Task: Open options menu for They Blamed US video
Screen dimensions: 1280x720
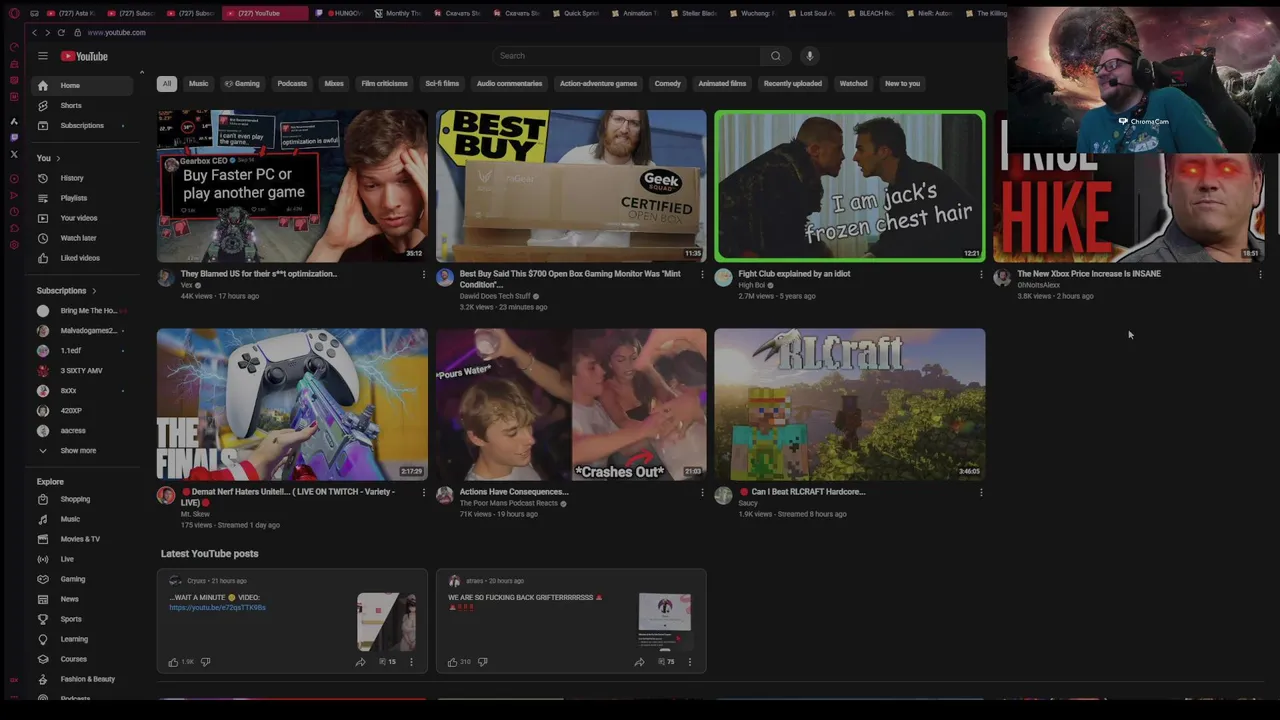Action: 423,275
